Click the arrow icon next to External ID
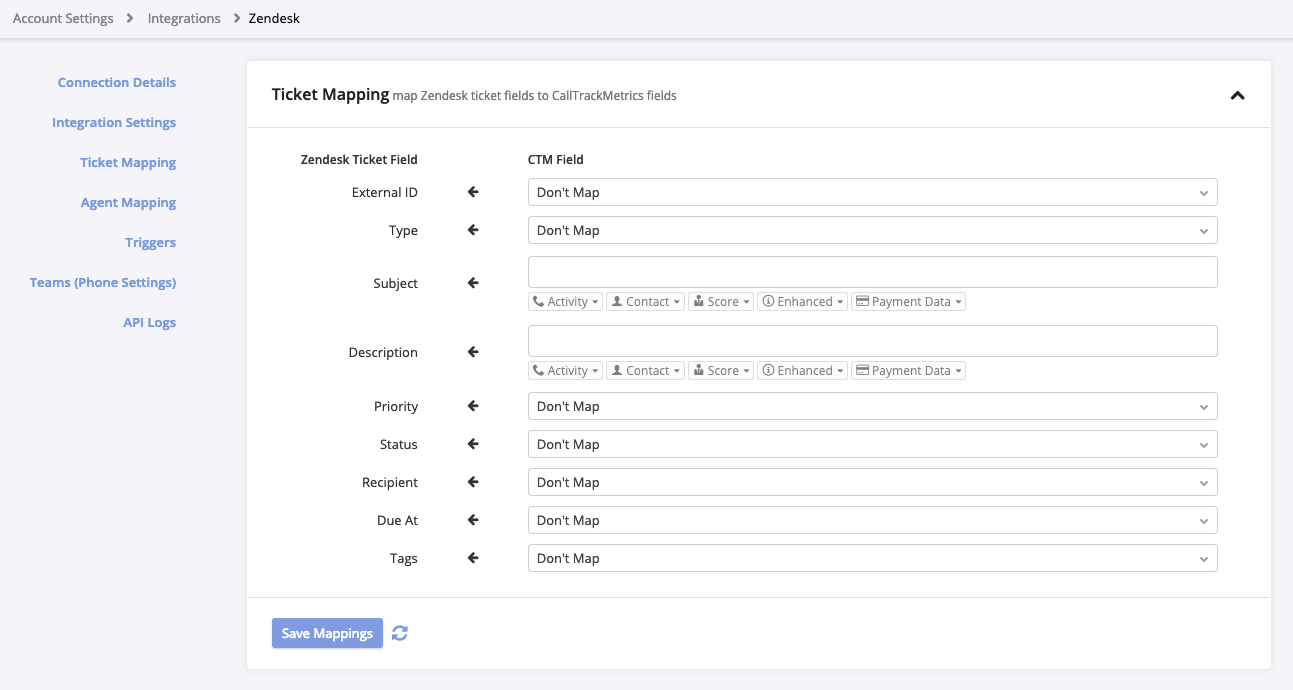This screenshot has width=1293, height=690. [x=474, y=192]
